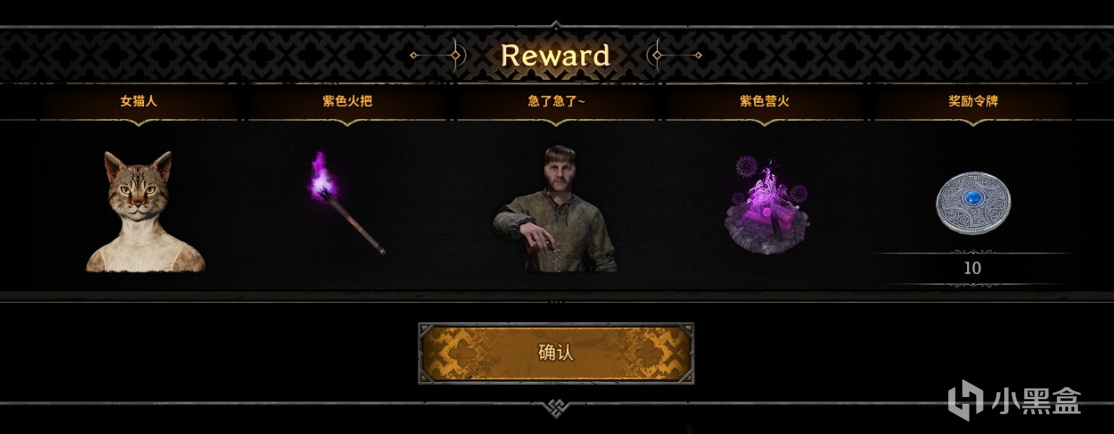The image size is (1114, 434).
Task: Click the 小黑盒 watermark logo
Action: (966, 400)
